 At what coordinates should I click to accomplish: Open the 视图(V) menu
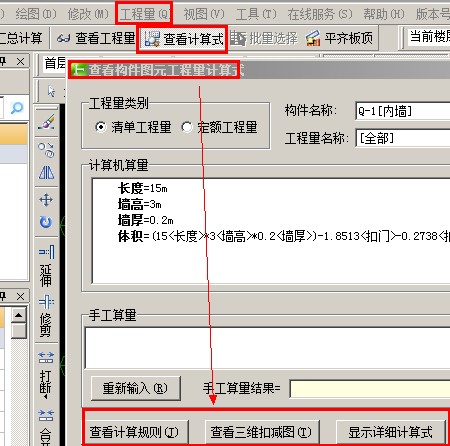(x=204, y=14)
